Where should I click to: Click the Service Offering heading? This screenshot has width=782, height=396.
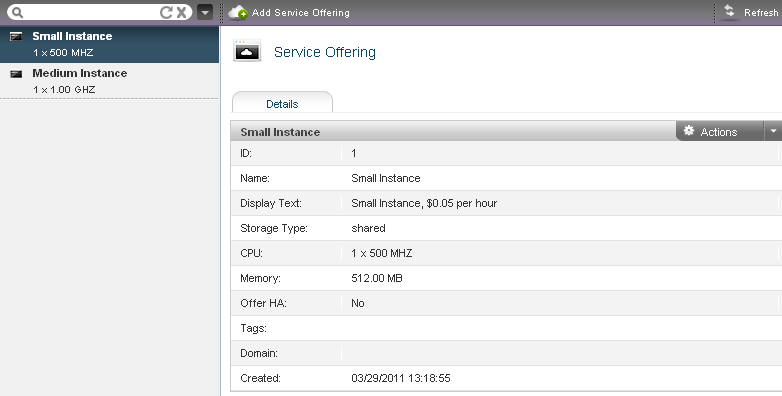click(x=325, y=52)
